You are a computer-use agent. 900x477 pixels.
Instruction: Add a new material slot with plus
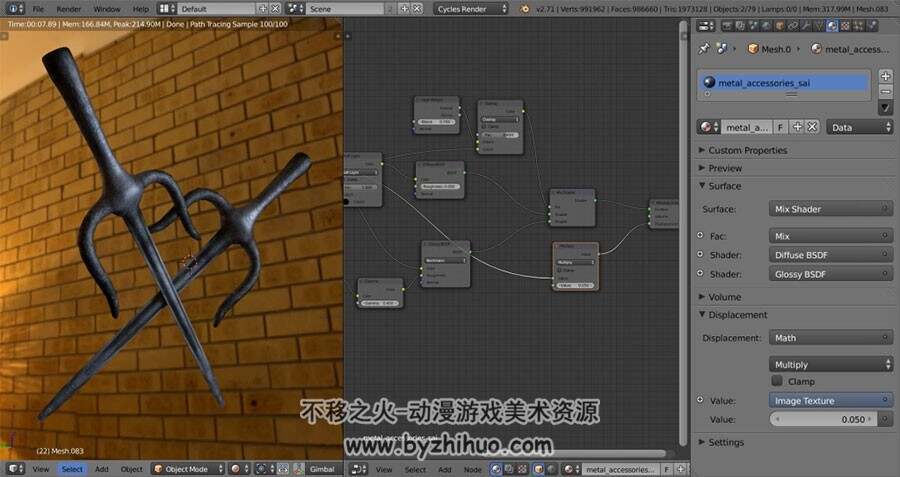point(885,76)
